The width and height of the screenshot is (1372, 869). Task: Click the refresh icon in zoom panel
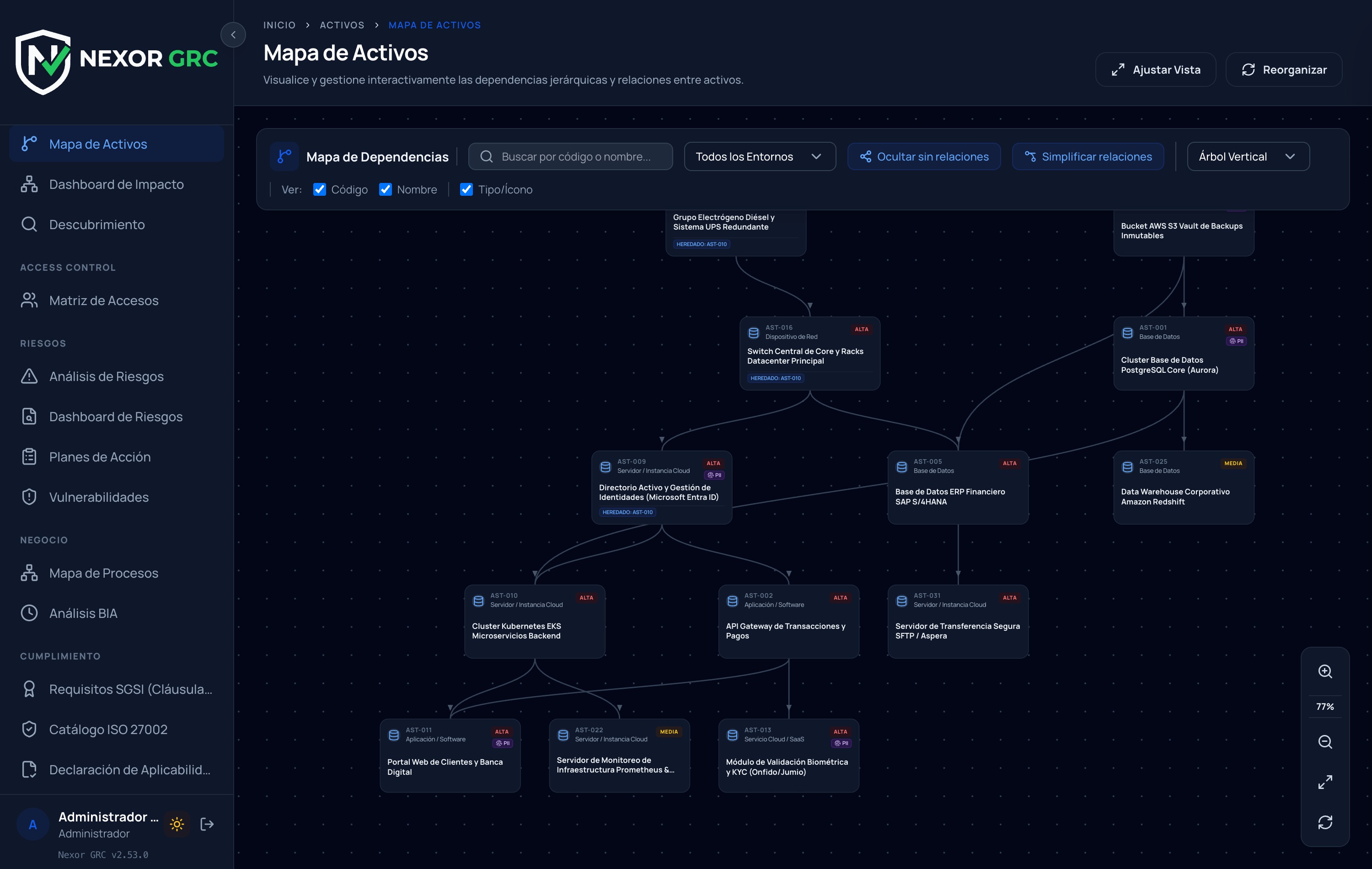tap(1325, 822)
